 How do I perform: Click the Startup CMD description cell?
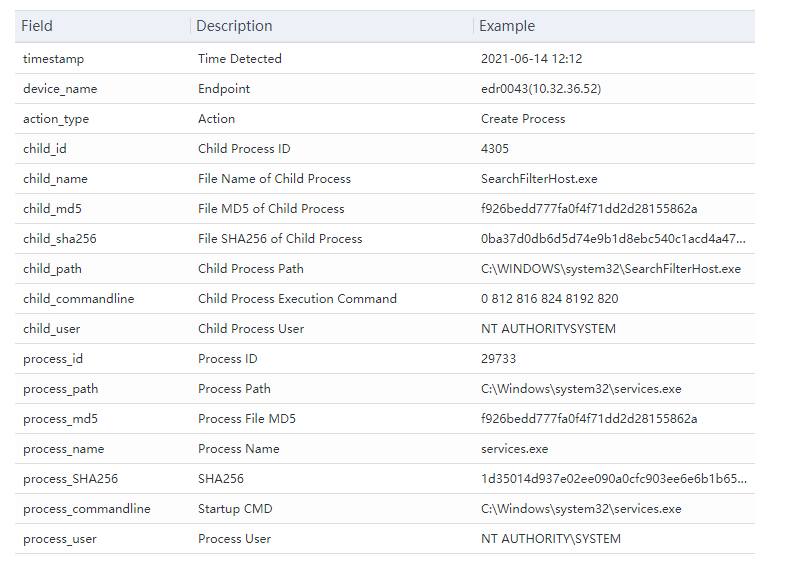pyautogui.click(x=234, y=509)
